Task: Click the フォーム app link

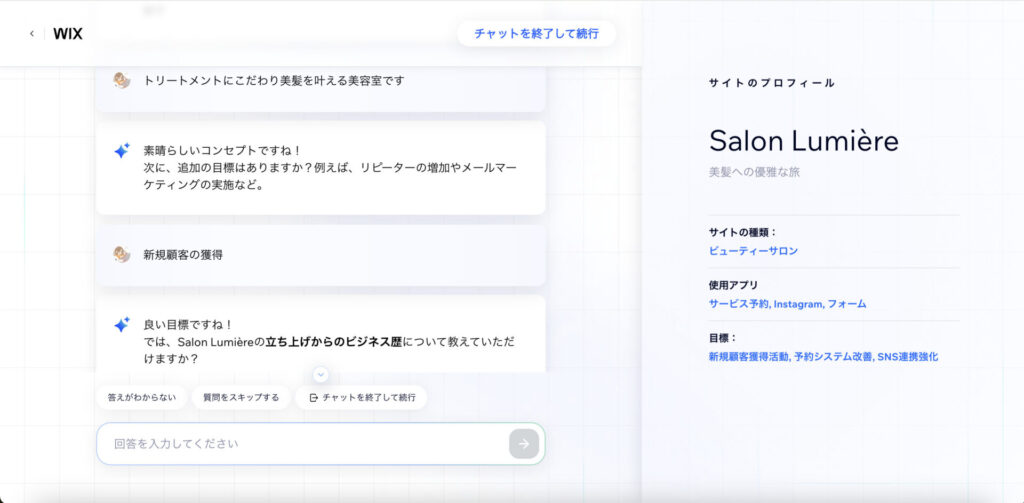Action: click(x=847, y=304)
